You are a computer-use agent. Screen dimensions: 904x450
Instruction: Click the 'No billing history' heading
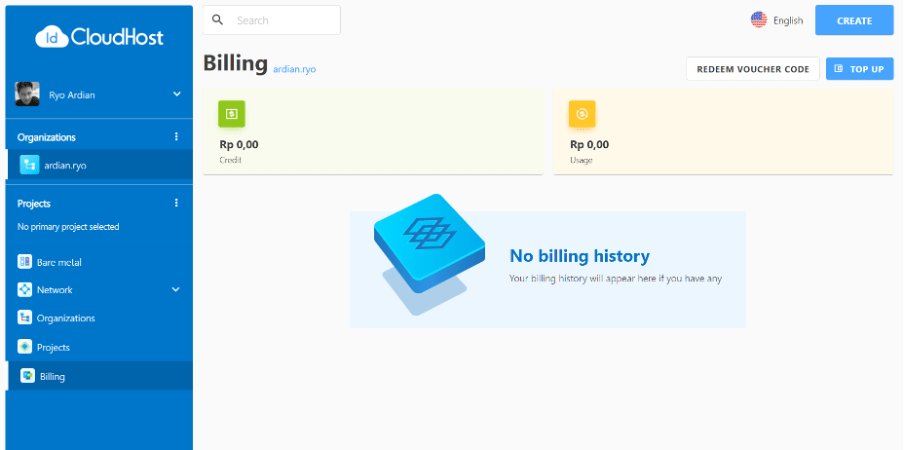[579, 256]
